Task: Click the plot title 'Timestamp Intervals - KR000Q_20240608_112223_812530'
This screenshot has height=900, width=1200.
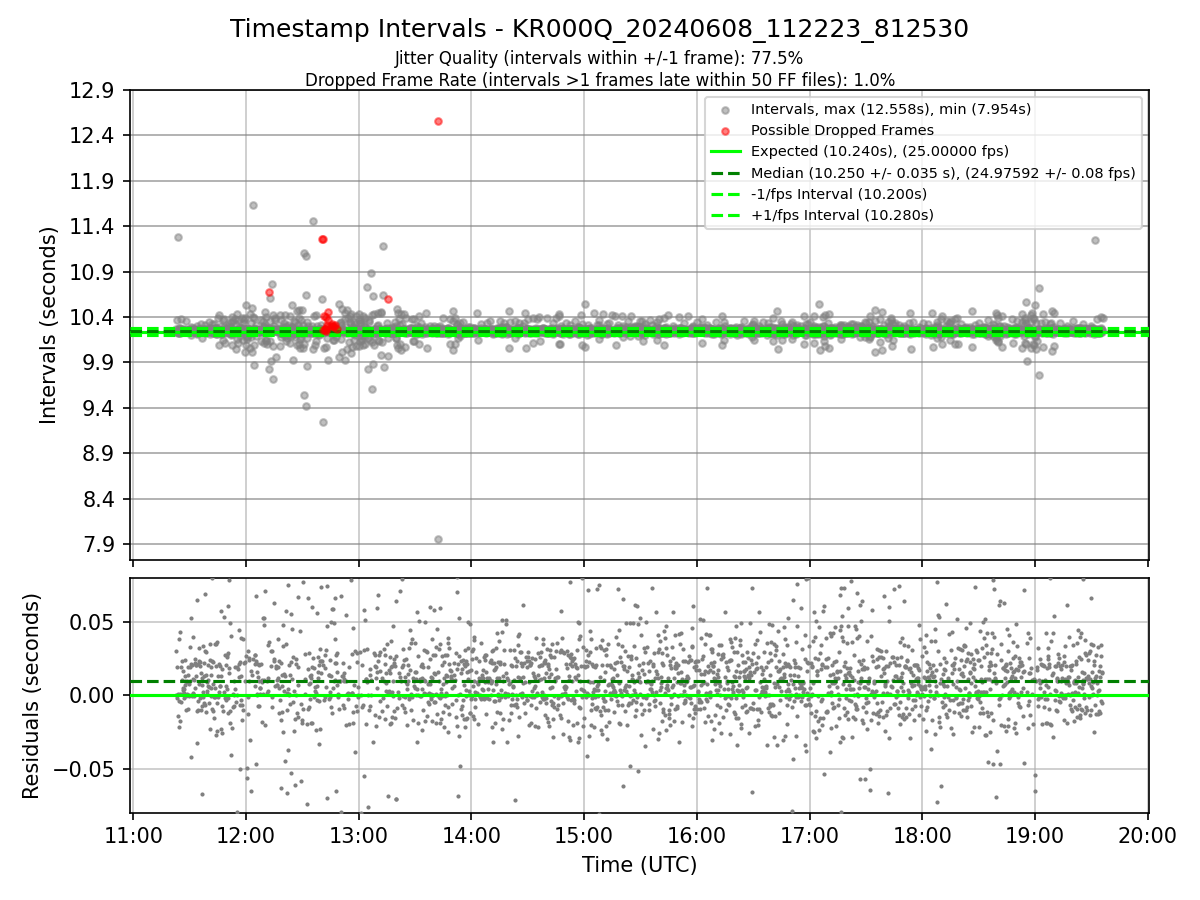Action: pos(599,29)
